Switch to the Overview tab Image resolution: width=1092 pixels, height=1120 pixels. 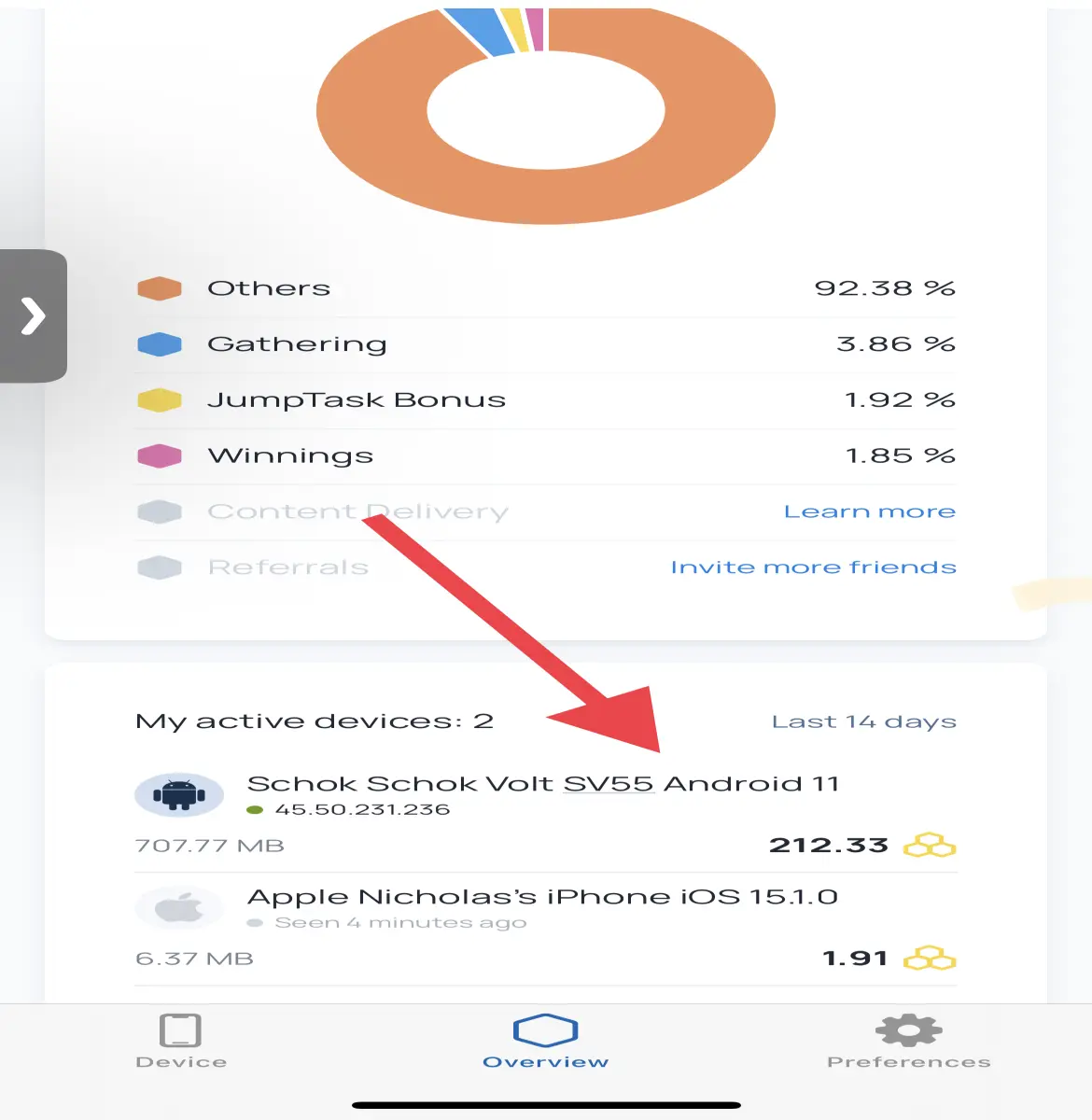[546, 1042]
